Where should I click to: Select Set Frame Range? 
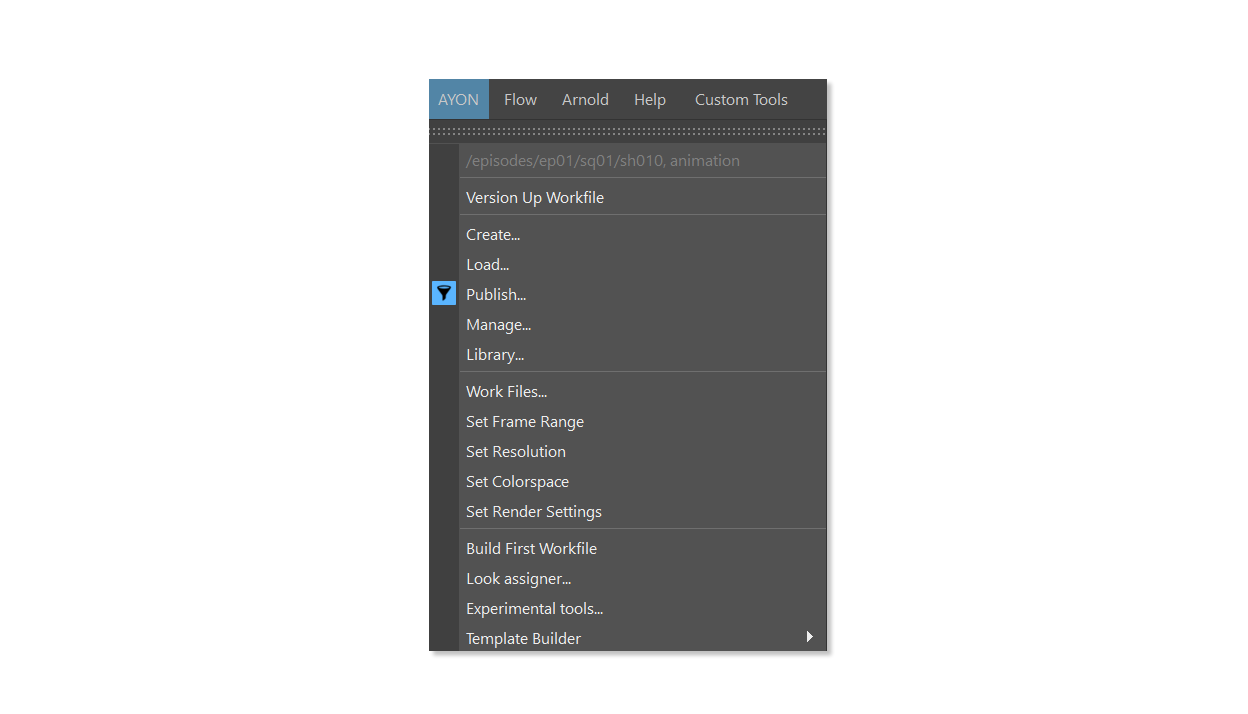tap(643, 422)
